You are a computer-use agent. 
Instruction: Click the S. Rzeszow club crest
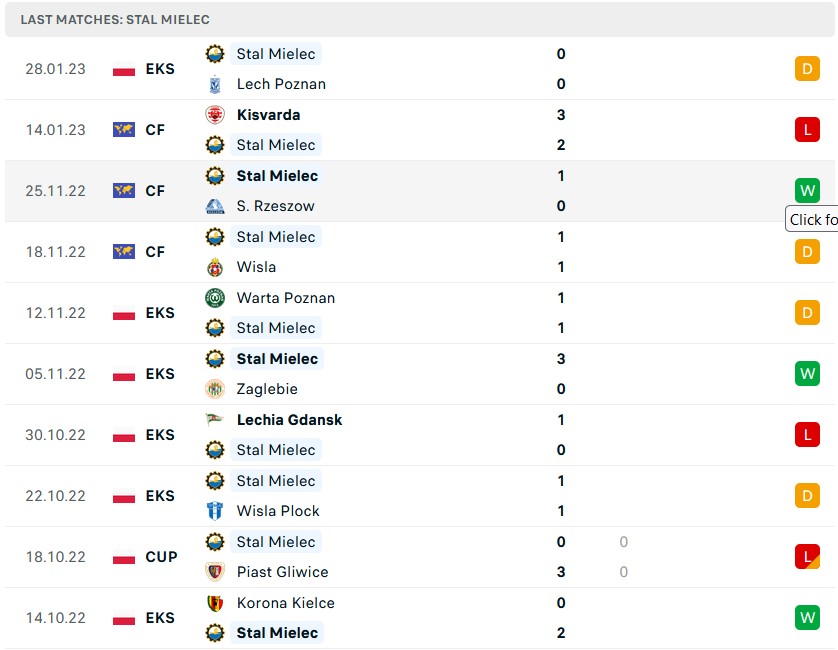tap(215, 206)
